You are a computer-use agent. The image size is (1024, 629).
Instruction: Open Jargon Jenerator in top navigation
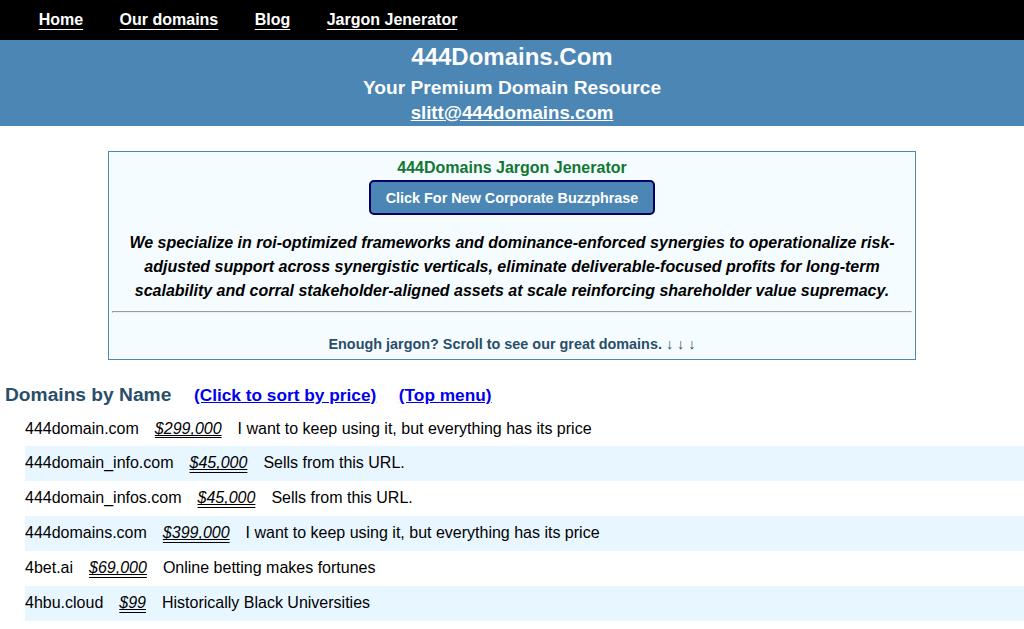coord(391,20)
